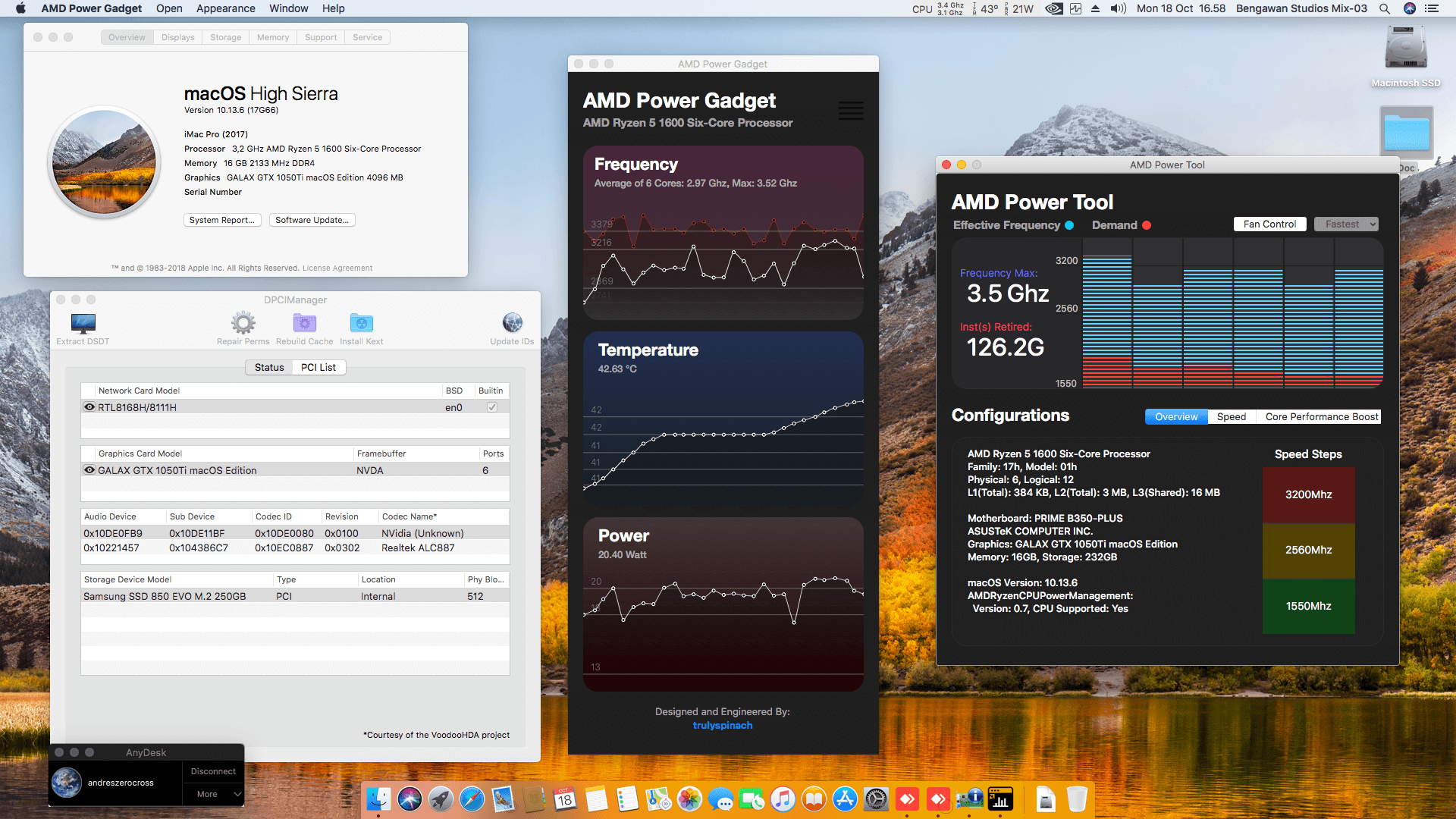
Task: Toggle Builtin checkbox for RTL8168H/8111H
Action: point(492,407)
